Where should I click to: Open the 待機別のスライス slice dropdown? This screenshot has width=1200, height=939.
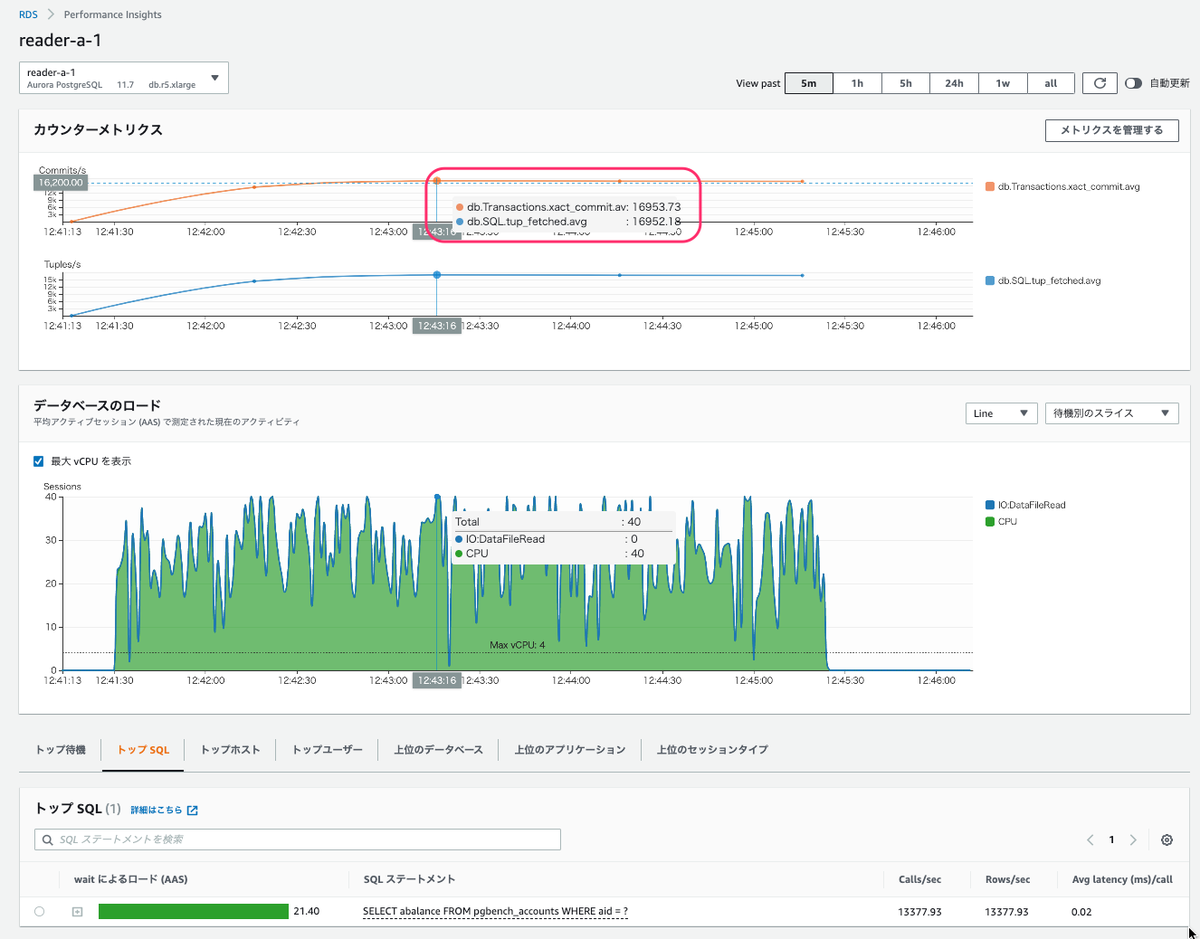tap(1111, 413)
